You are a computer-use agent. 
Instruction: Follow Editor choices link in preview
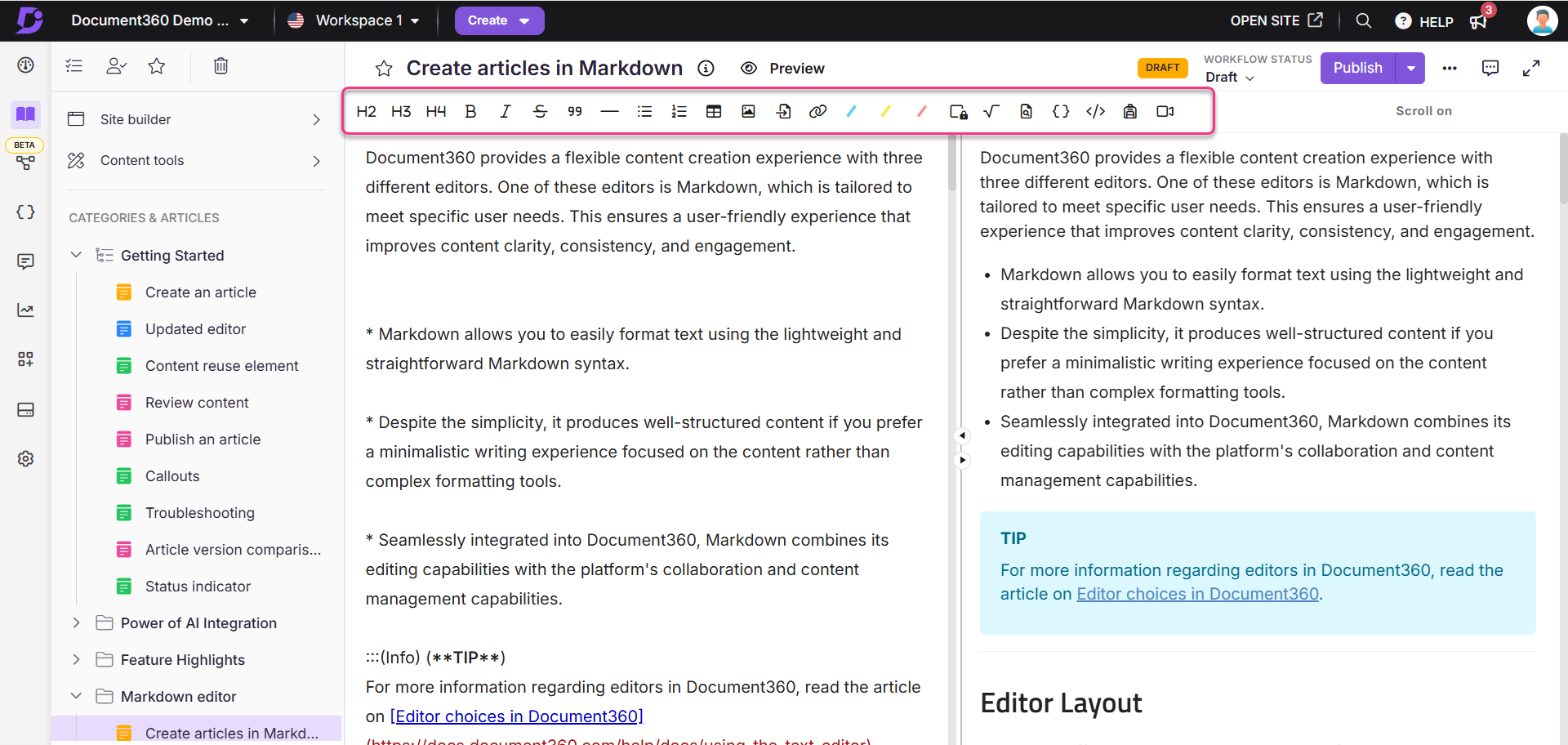pyautogui.click(x=1197, y=594)
